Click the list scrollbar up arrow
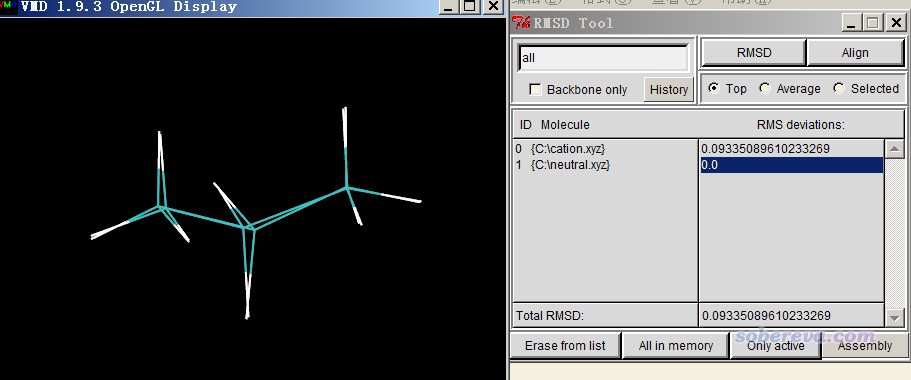Screen dimensions: 911x380 [x=895, y=149]
